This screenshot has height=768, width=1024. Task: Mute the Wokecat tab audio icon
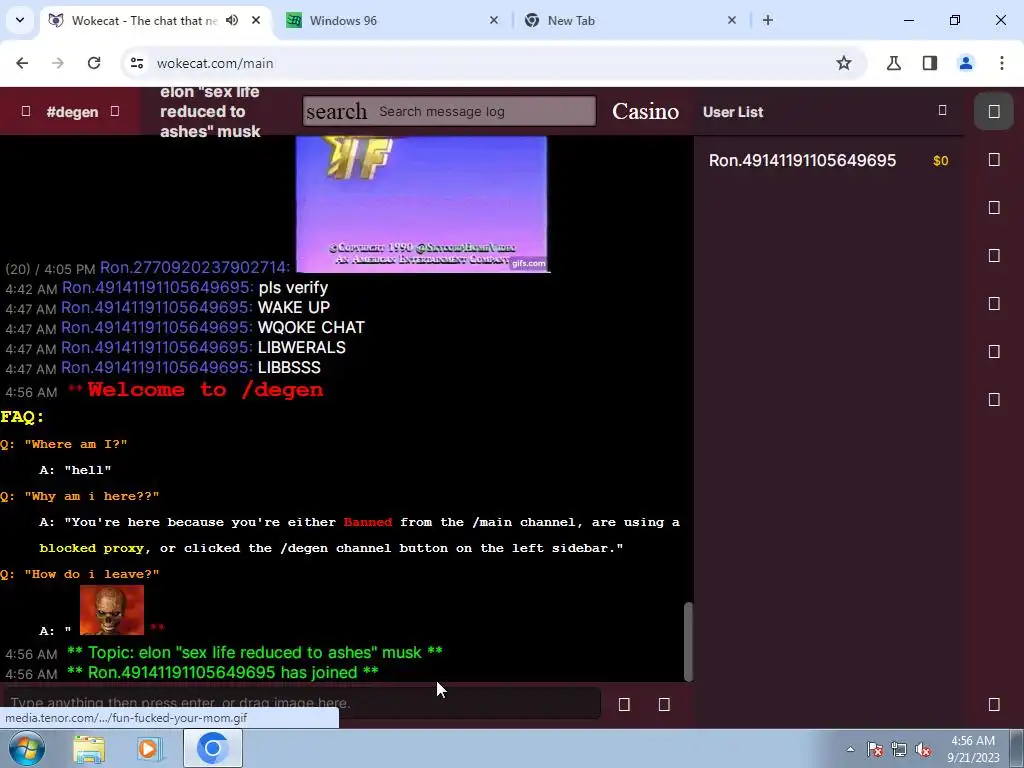pos(232,20)
